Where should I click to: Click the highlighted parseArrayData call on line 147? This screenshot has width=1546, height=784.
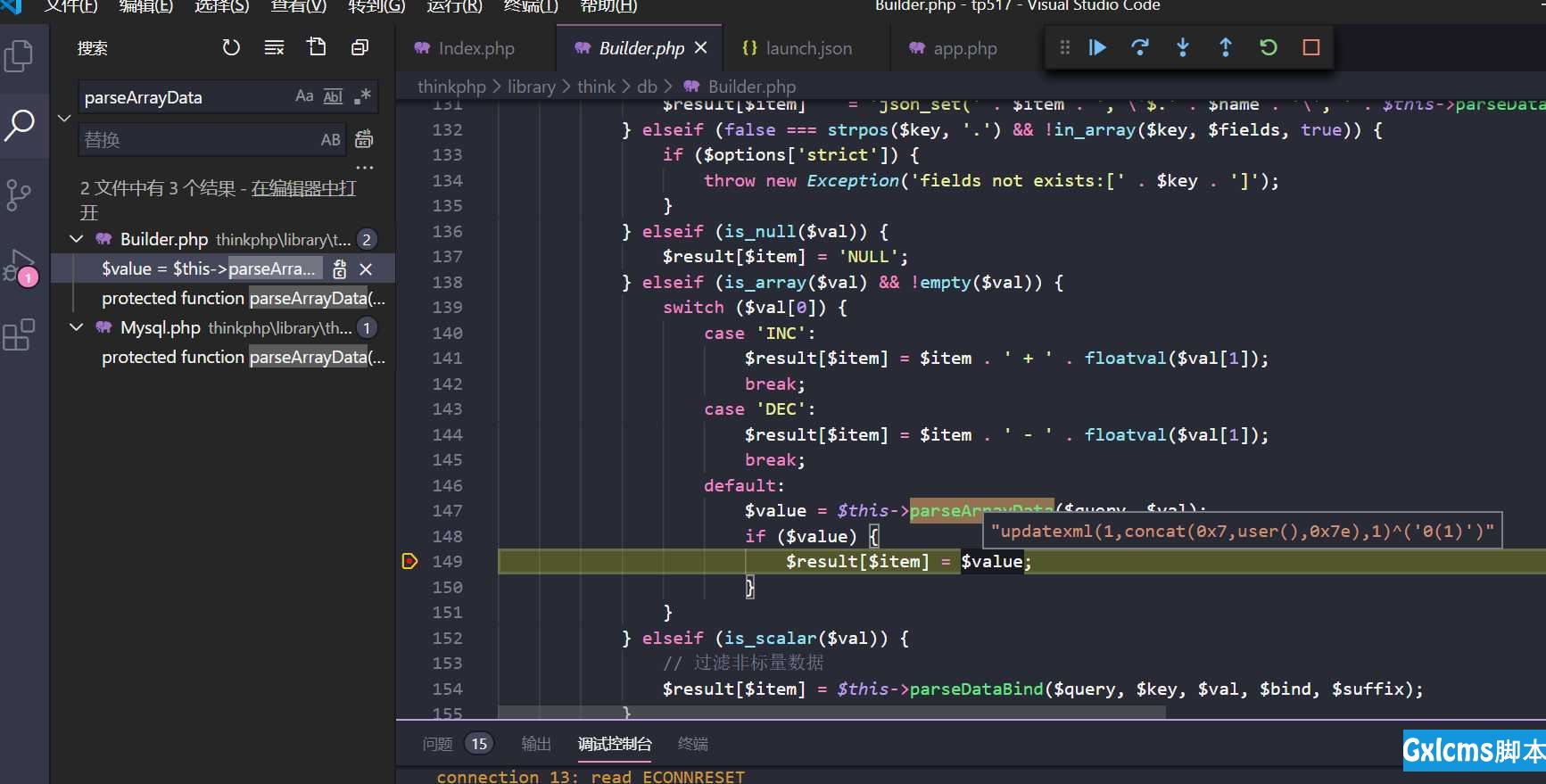tap(980, 510)
